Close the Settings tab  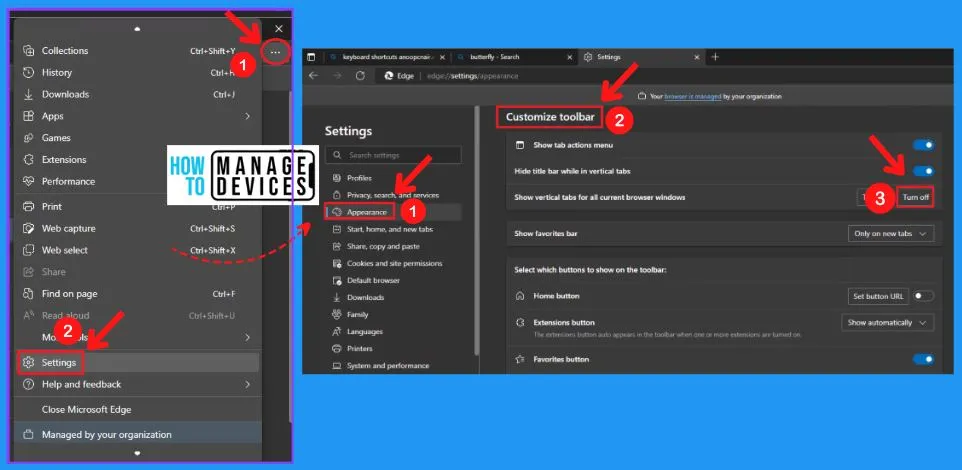696,57
